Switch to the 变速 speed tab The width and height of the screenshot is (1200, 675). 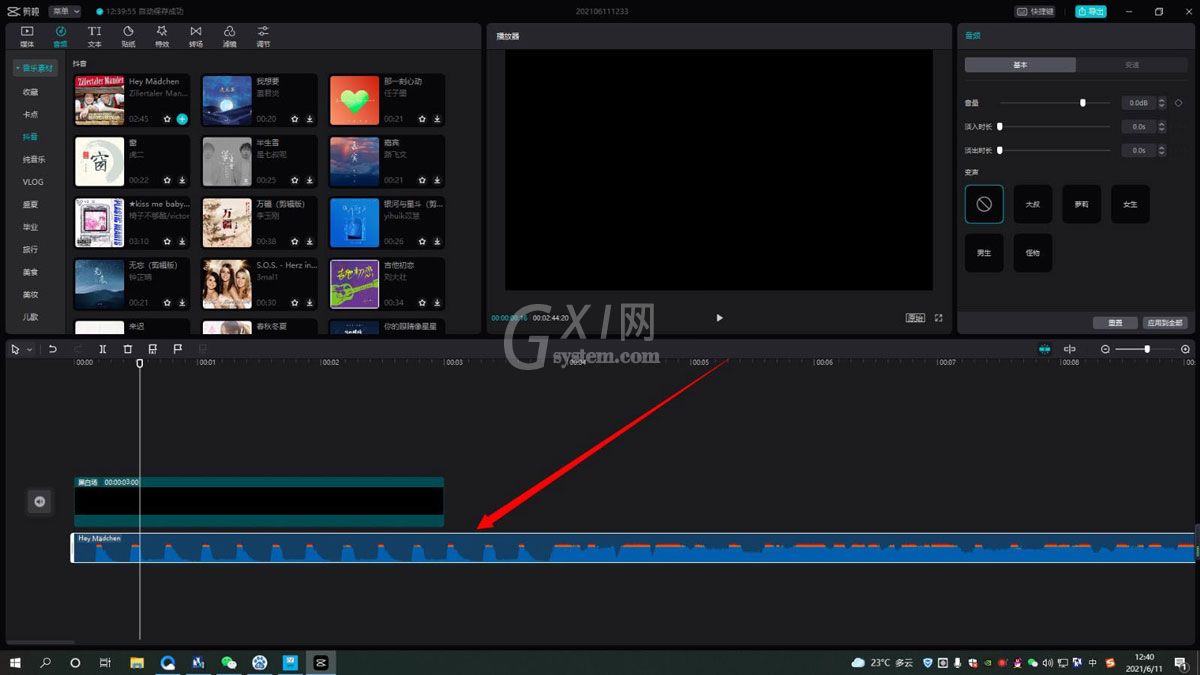(x=1132, y=64)
